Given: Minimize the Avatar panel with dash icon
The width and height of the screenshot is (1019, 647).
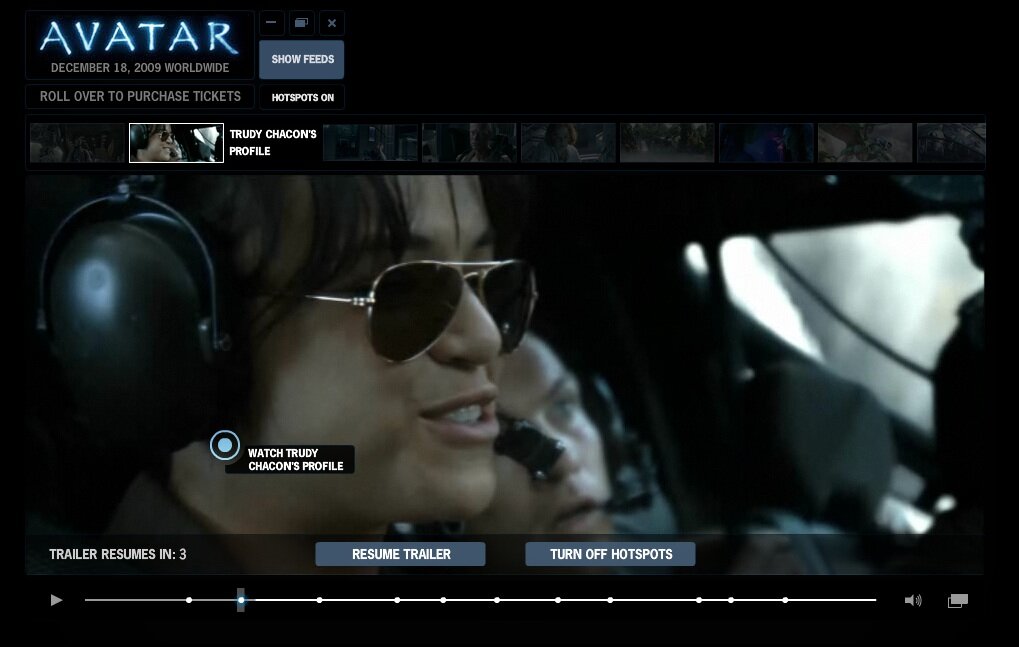Looking at the screenshot, I should coord(272,23).
